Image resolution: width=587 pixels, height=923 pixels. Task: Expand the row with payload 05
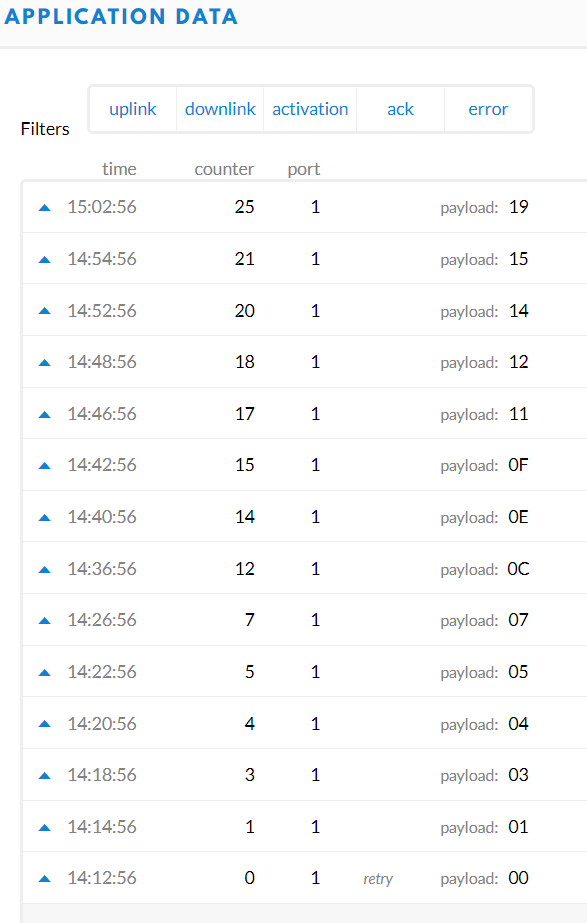pos(305,672)
